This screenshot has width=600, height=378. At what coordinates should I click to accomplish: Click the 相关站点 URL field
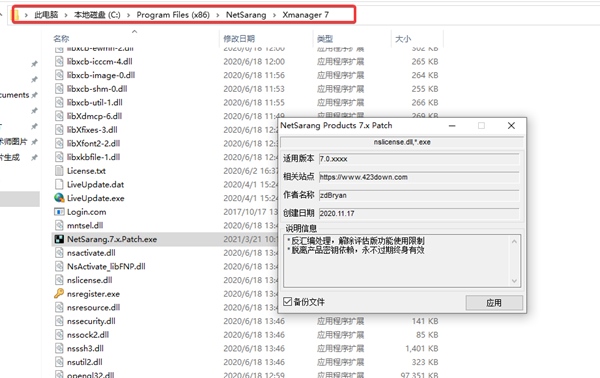[419, 177]
